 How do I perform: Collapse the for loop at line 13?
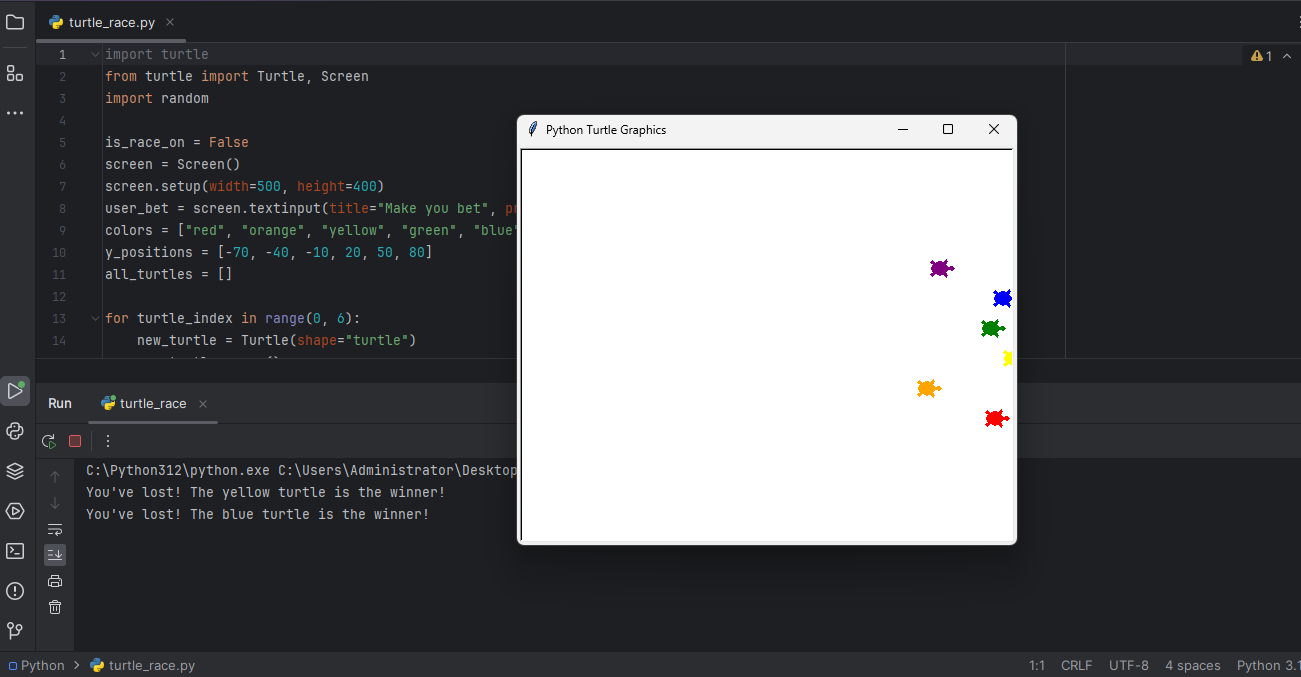(x=95, y=318)
